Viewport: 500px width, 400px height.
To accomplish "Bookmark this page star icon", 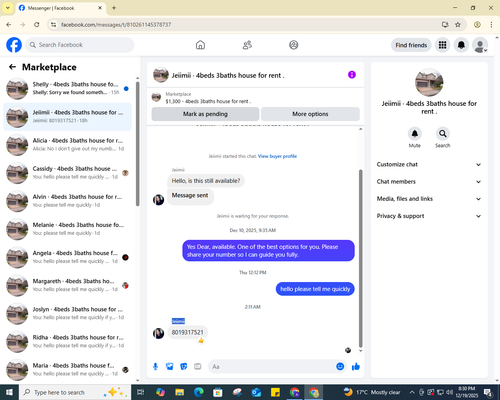I will pos(458,25).
